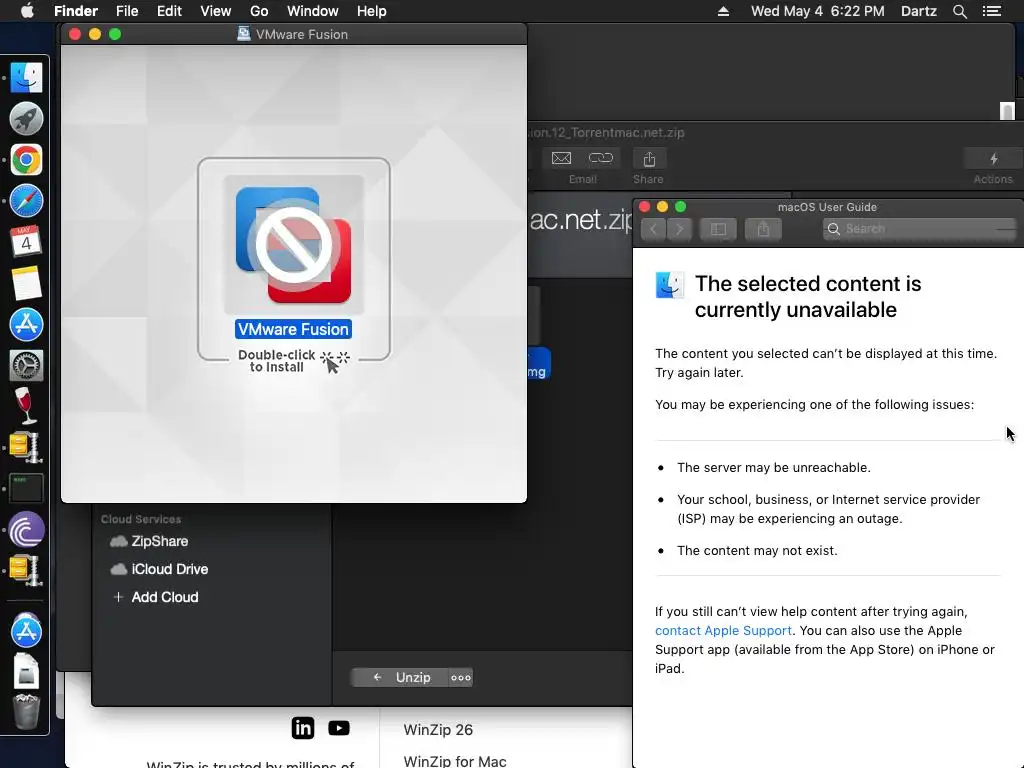Open Terminal icon in the Dock
Screen dimensions: 1024x768
point(26,488)
